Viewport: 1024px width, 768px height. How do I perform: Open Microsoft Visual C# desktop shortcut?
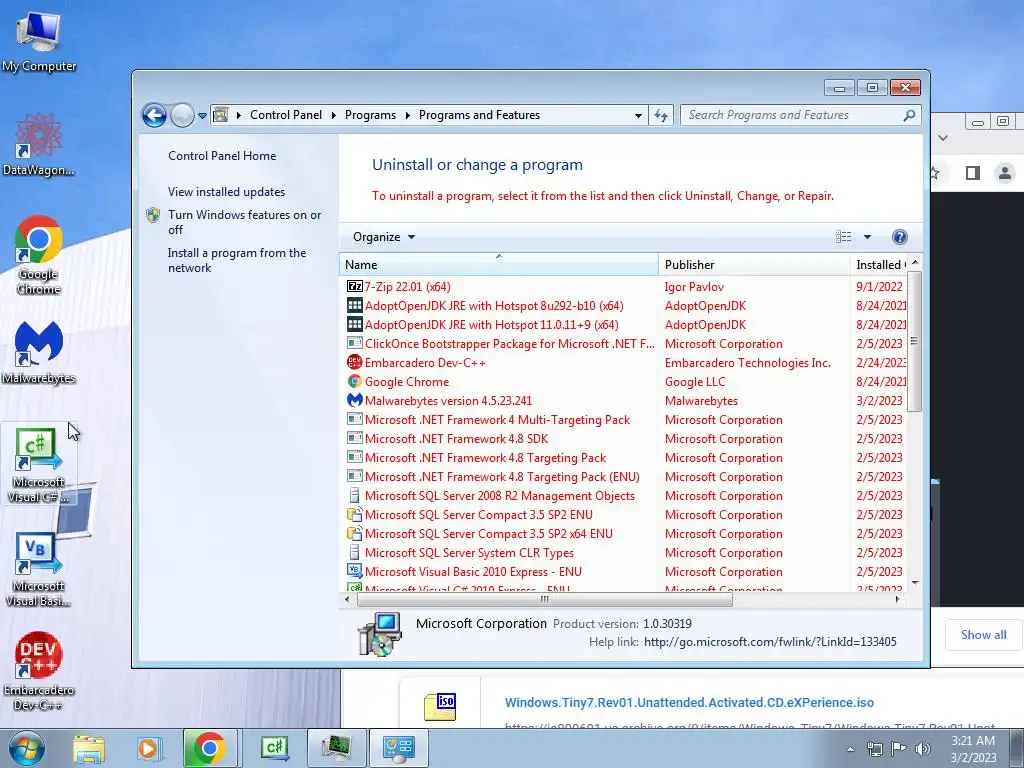coord(39,465)
